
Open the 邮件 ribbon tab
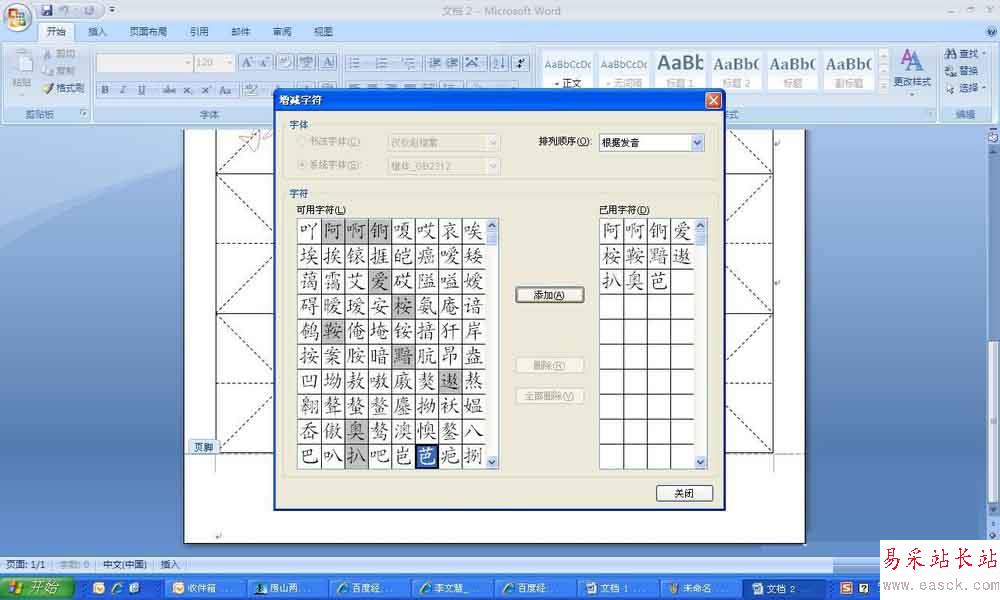(240, 31)
